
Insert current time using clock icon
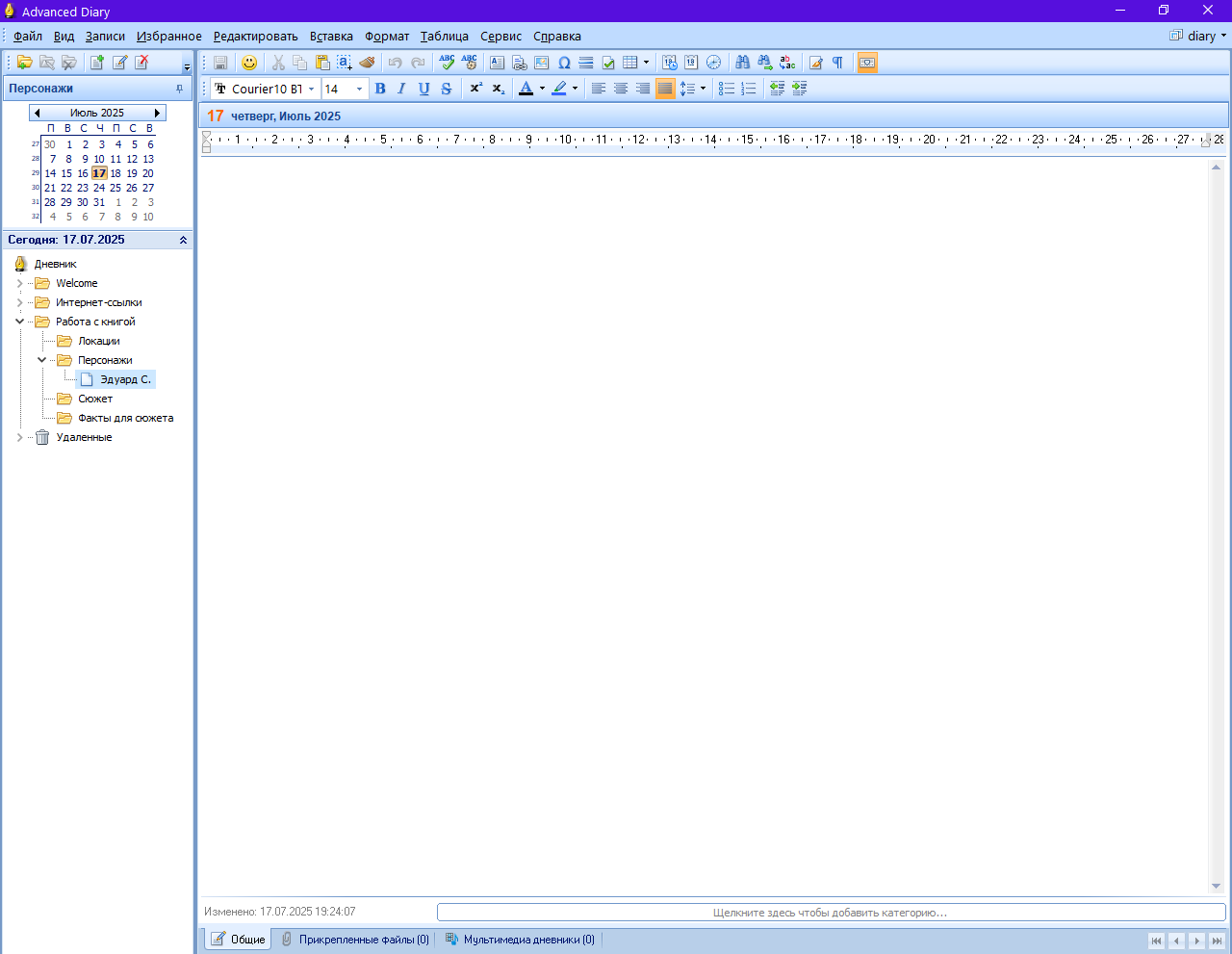click(x=713, y=63)
